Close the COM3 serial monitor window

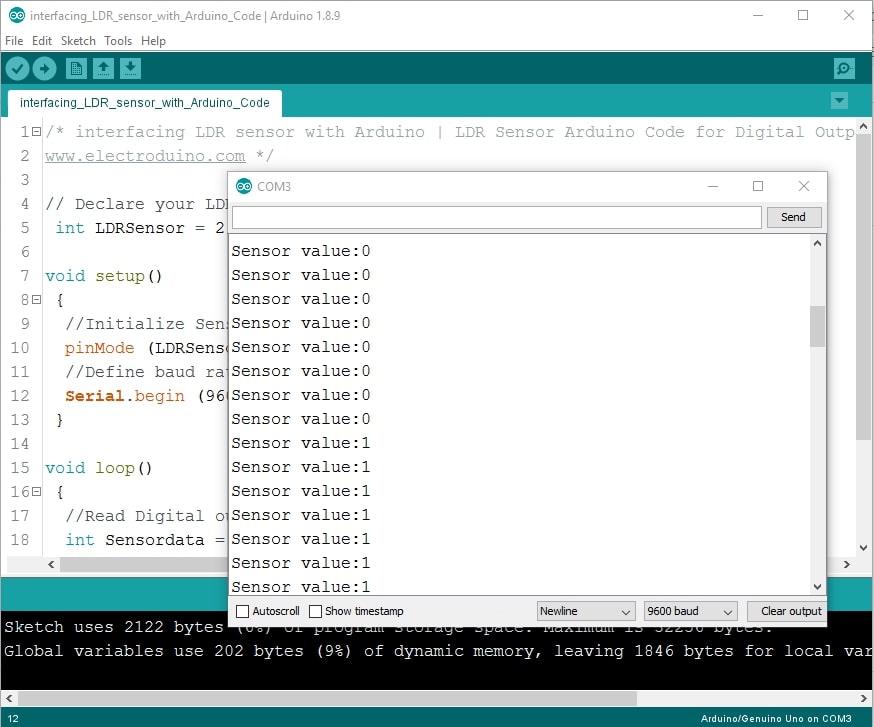pyautogui.click(x=804, y=186)
